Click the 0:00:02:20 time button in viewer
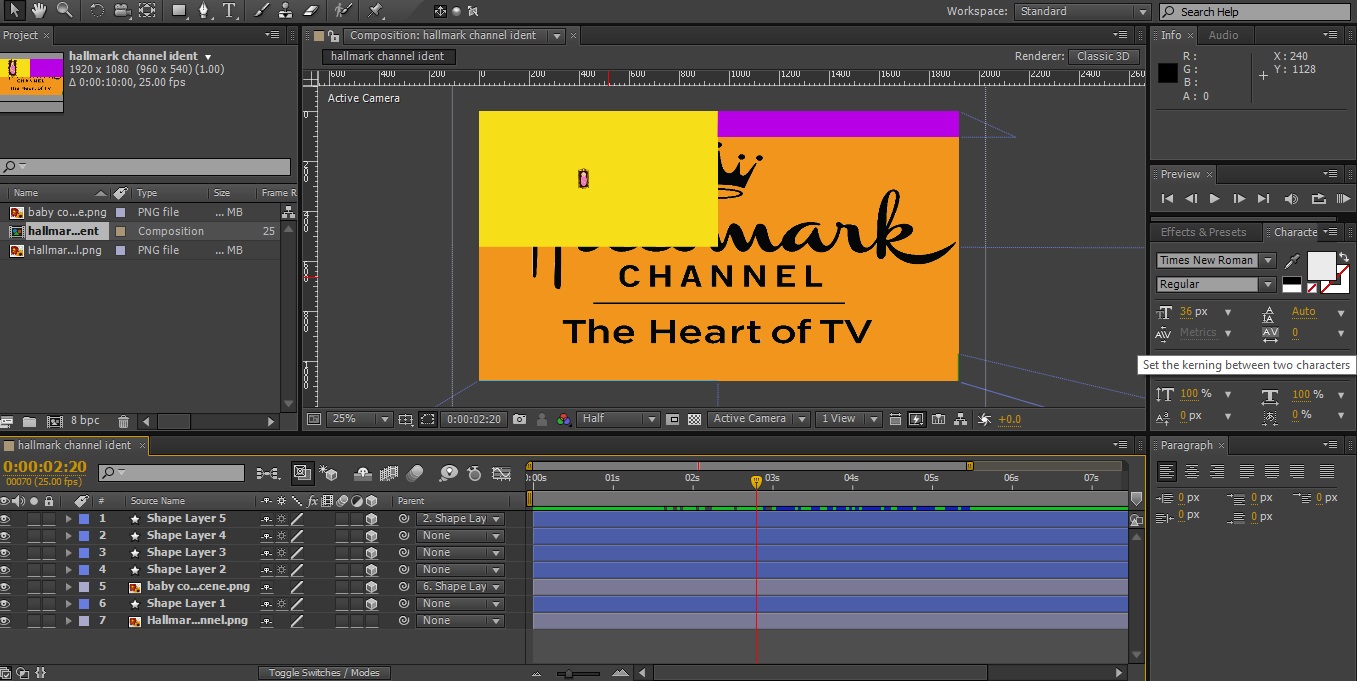This screenshot has width=1357, height=681. (474, 419)
